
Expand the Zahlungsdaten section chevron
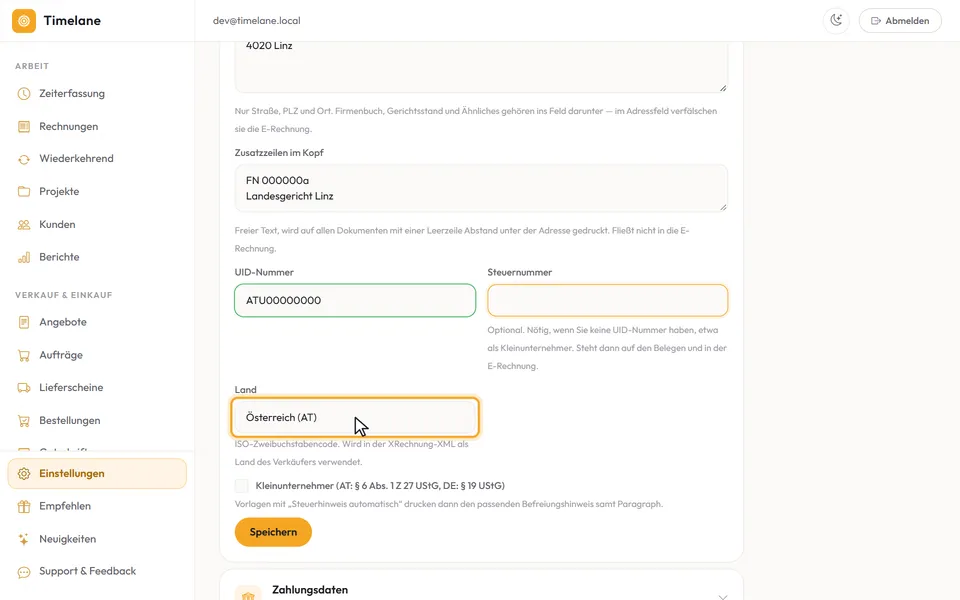723,596
